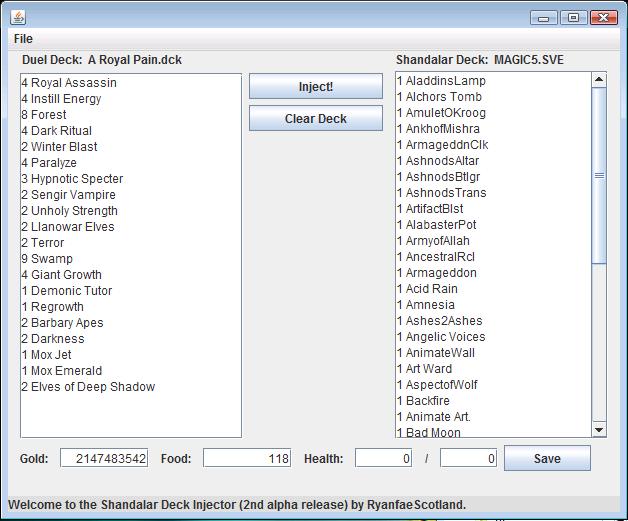This screenshot has width=628, height=521.
Task: Select '2 Terror' row
Action: [131, 243]
